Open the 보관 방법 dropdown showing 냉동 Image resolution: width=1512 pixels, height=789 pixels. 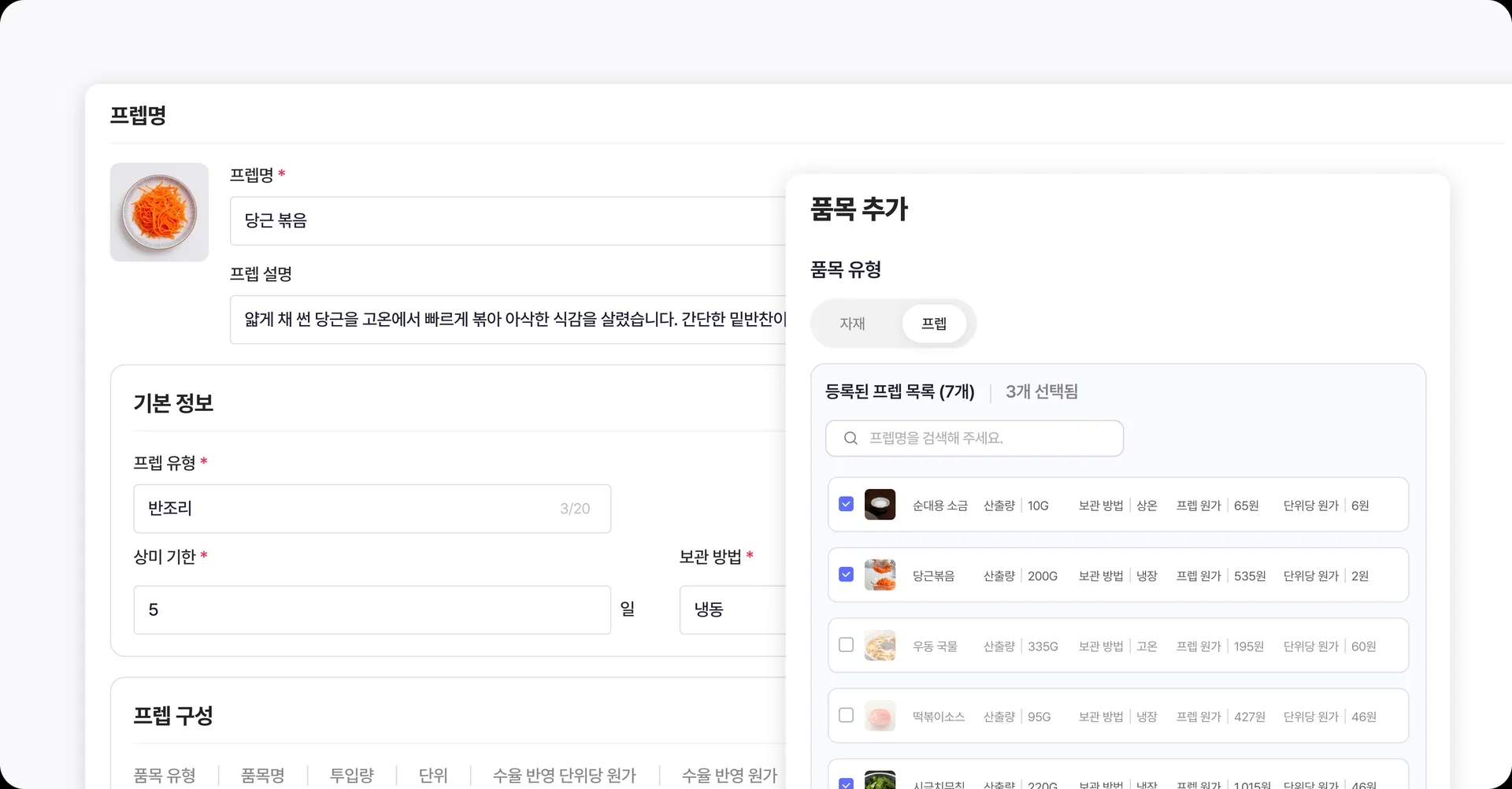[732, 609]
